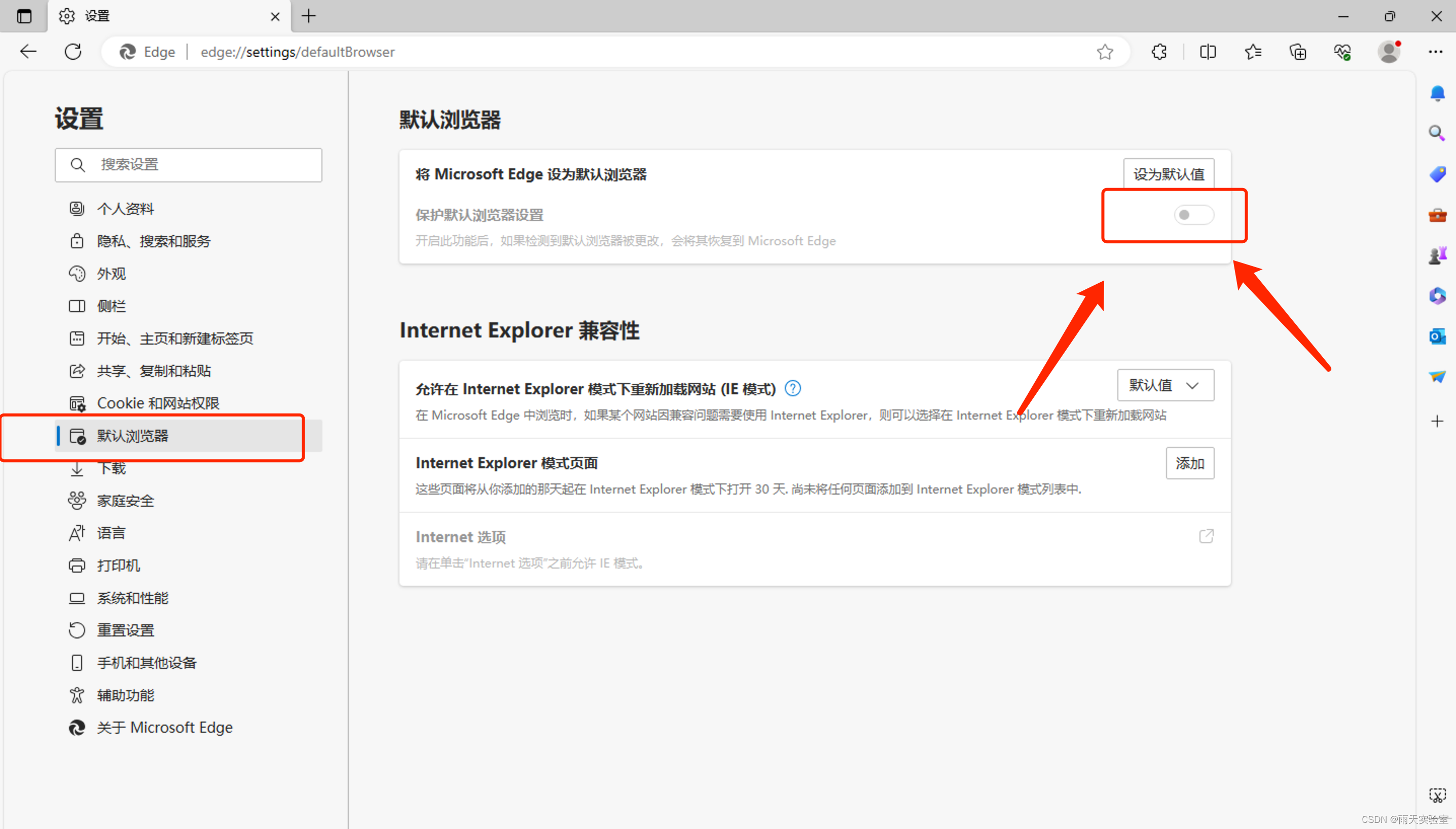The image size is (1456, 829).
Task: Open the Collections icon in toolbar
Action: 1298,52
